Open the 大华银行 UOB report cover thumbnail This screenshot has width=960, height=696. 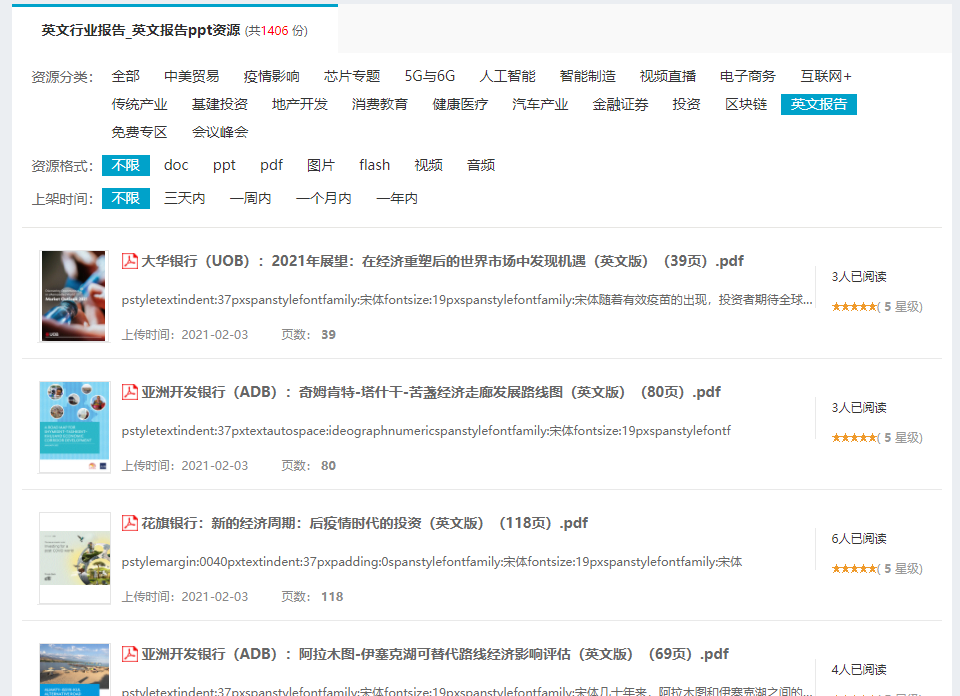tap(73, 296)
